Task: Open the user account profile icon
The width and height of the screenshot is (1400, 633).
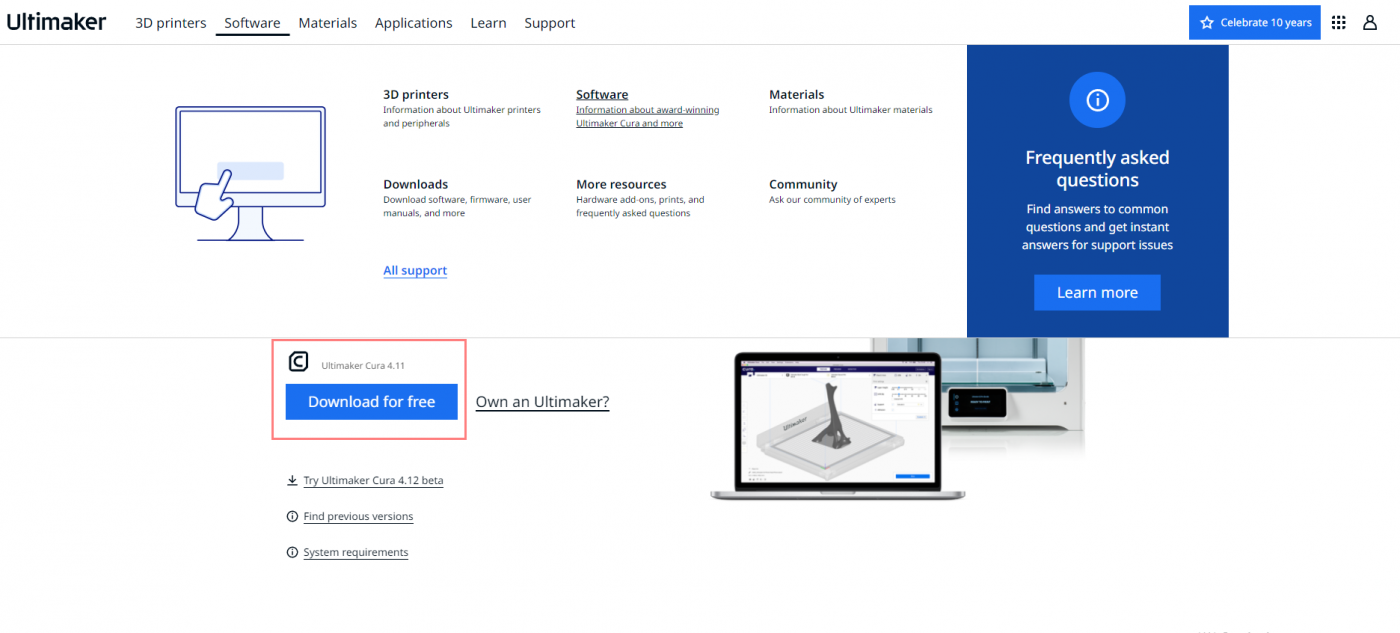Action: [x=1370, y=22]
